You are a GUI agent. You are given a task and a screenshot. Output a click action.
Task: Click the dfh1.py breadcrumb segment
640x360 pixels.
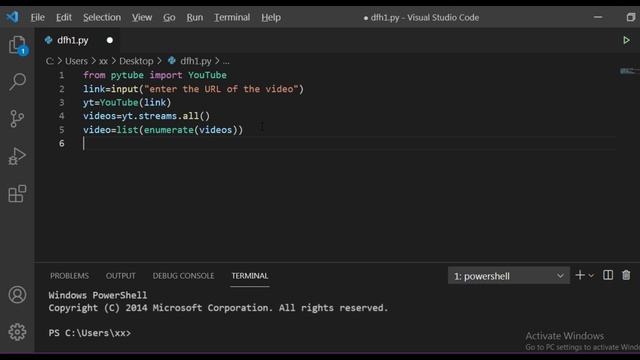pos(196,61)
